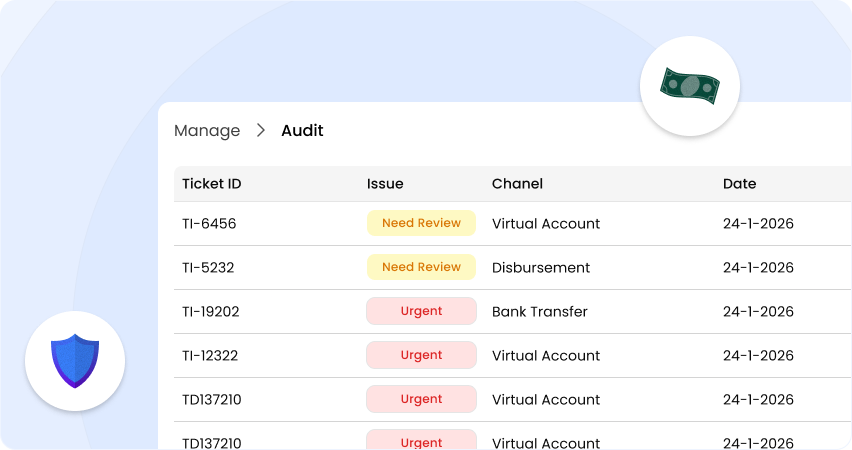Open ticket TI-6456

(x=209, y=224)
